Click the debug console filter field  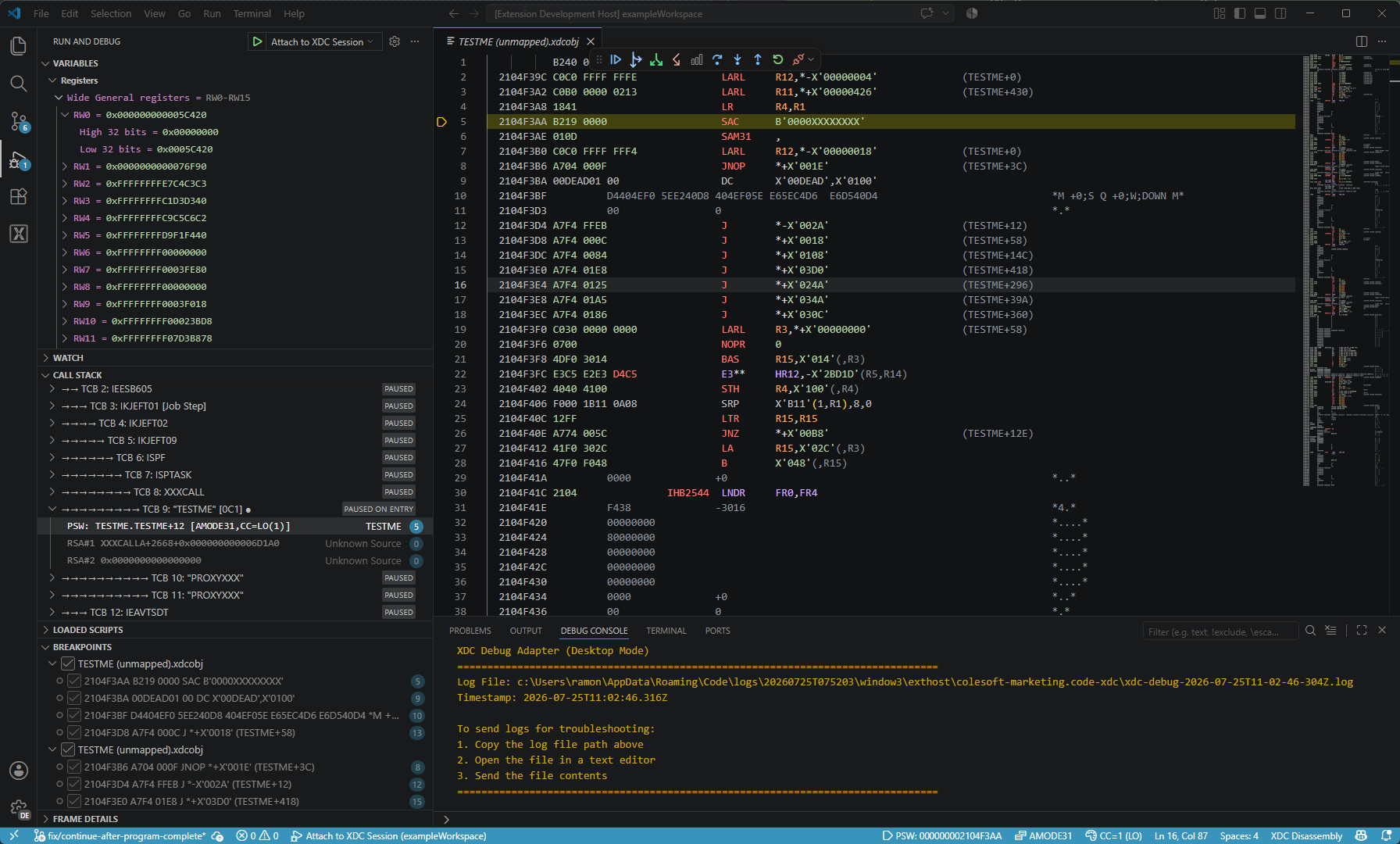[x=1220, y=631]
